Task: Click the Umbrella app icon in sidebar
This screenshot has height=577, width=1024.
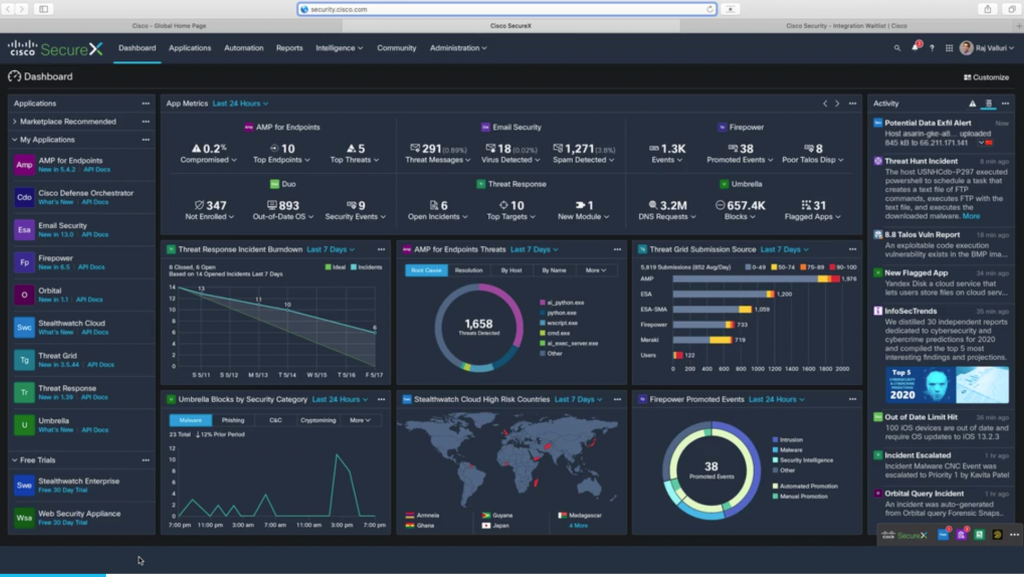Action: (x=24, y=425)
